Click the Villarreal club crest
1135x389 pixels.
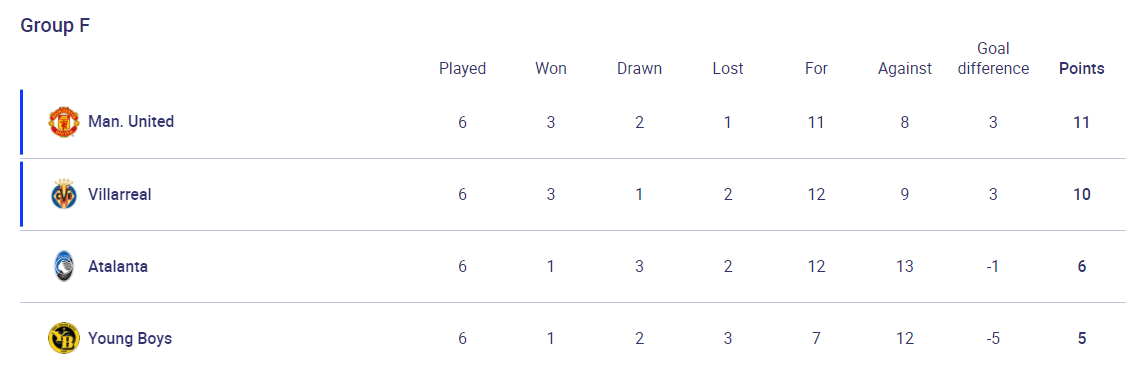click(x=64, y=194)
